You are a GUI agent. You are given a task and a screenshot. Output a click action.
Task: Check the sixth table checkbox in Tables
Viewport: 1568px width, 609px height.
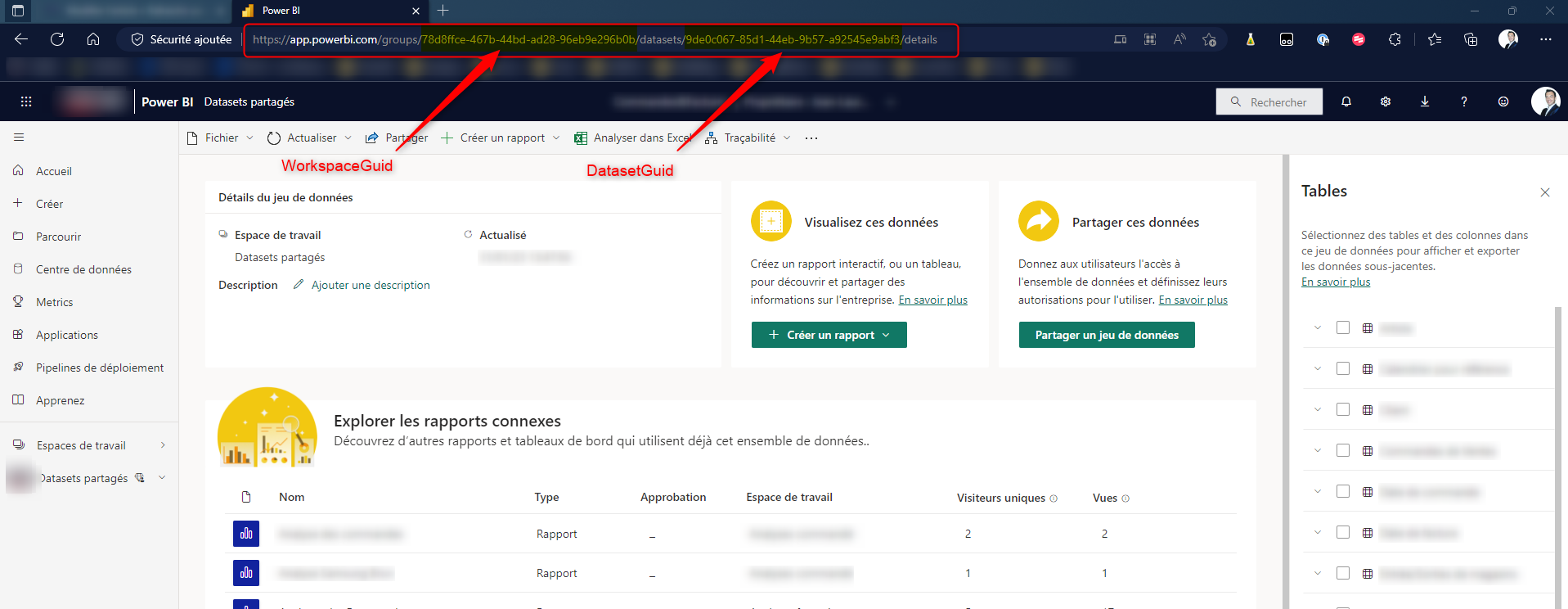click(x=1343, y=532)
